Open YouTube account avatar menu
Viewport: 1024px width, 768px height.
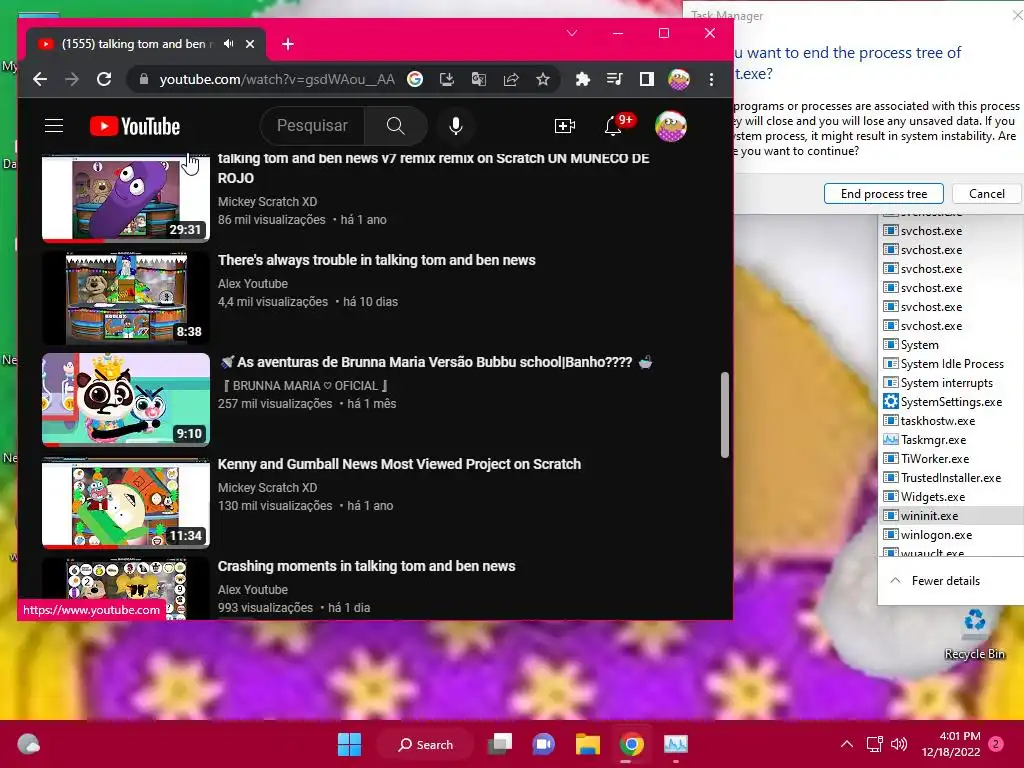point(671,126)
